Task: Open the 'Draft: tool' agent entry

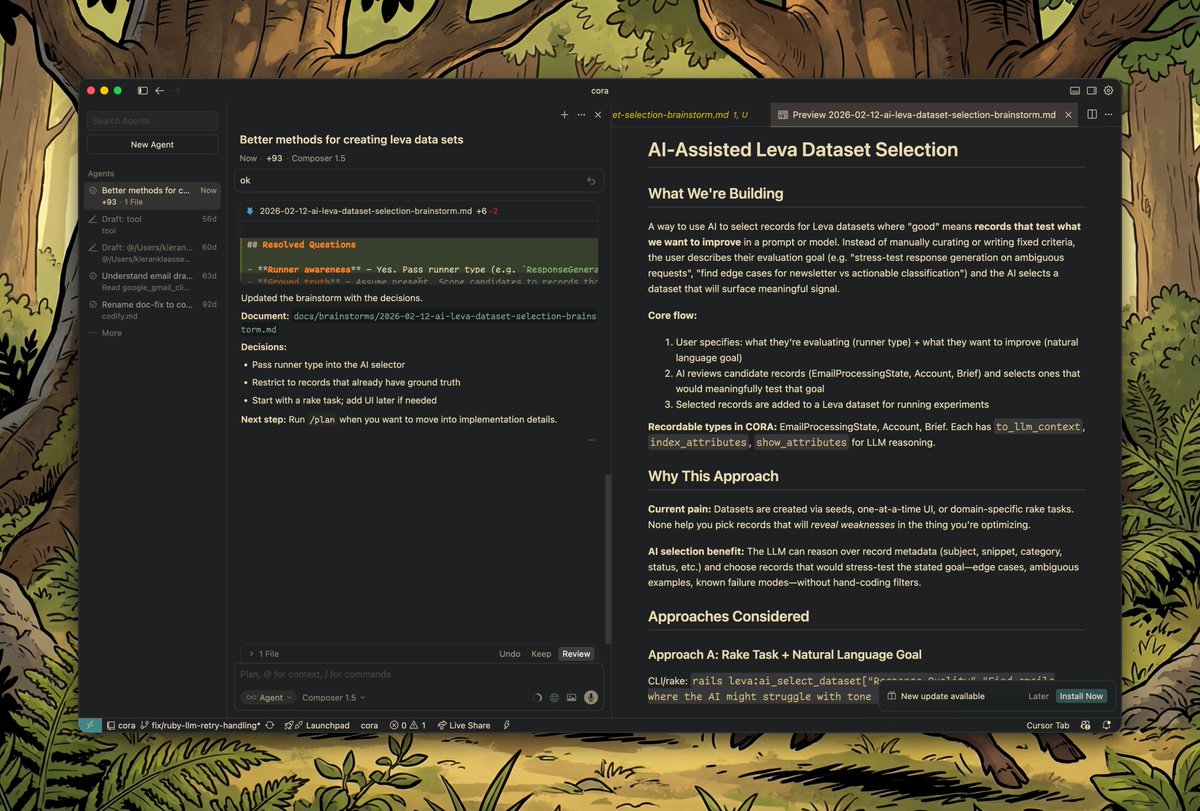Action: (152, 224)
